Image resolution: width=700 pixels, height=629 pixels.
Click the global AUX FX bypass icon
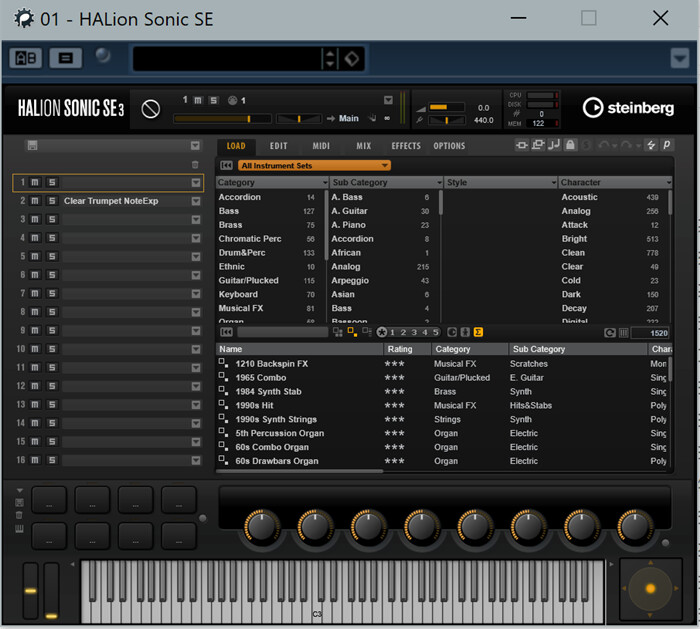[x=538, y=145]
